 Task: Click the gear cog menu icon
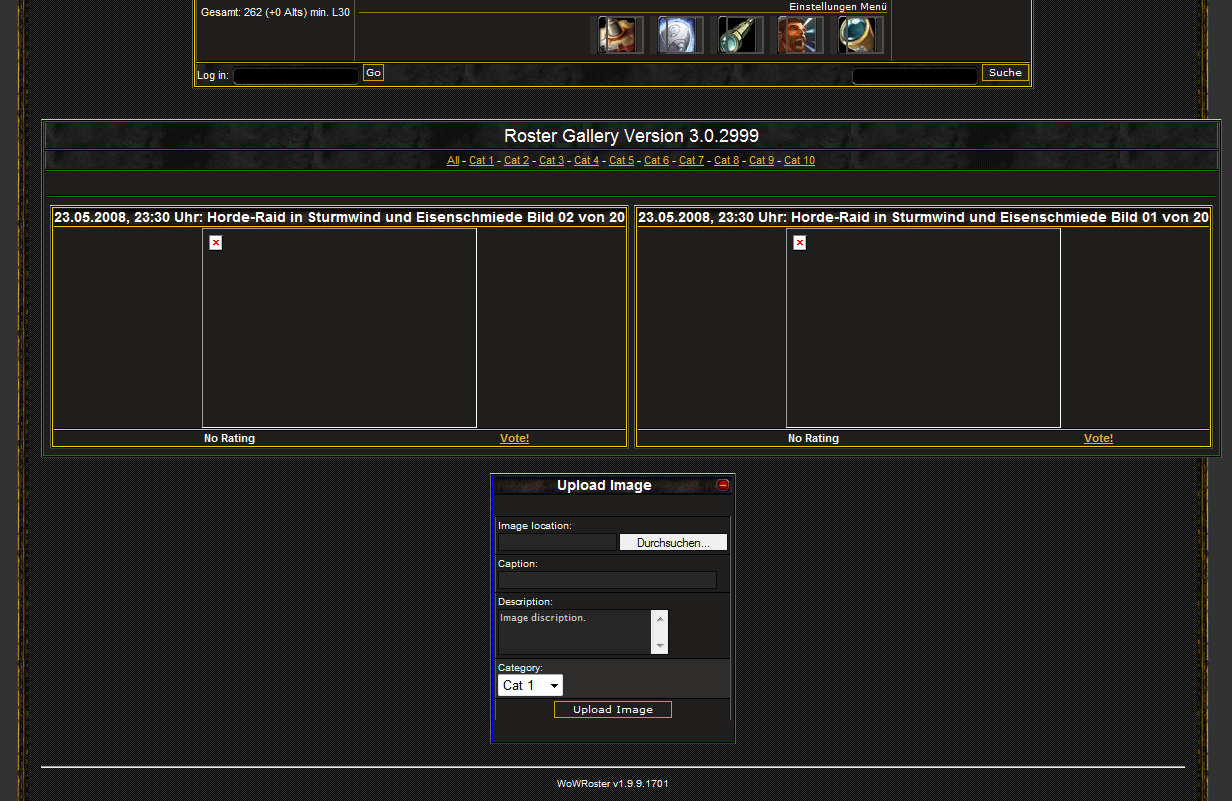pyautogui.click(x=621, y=35)
